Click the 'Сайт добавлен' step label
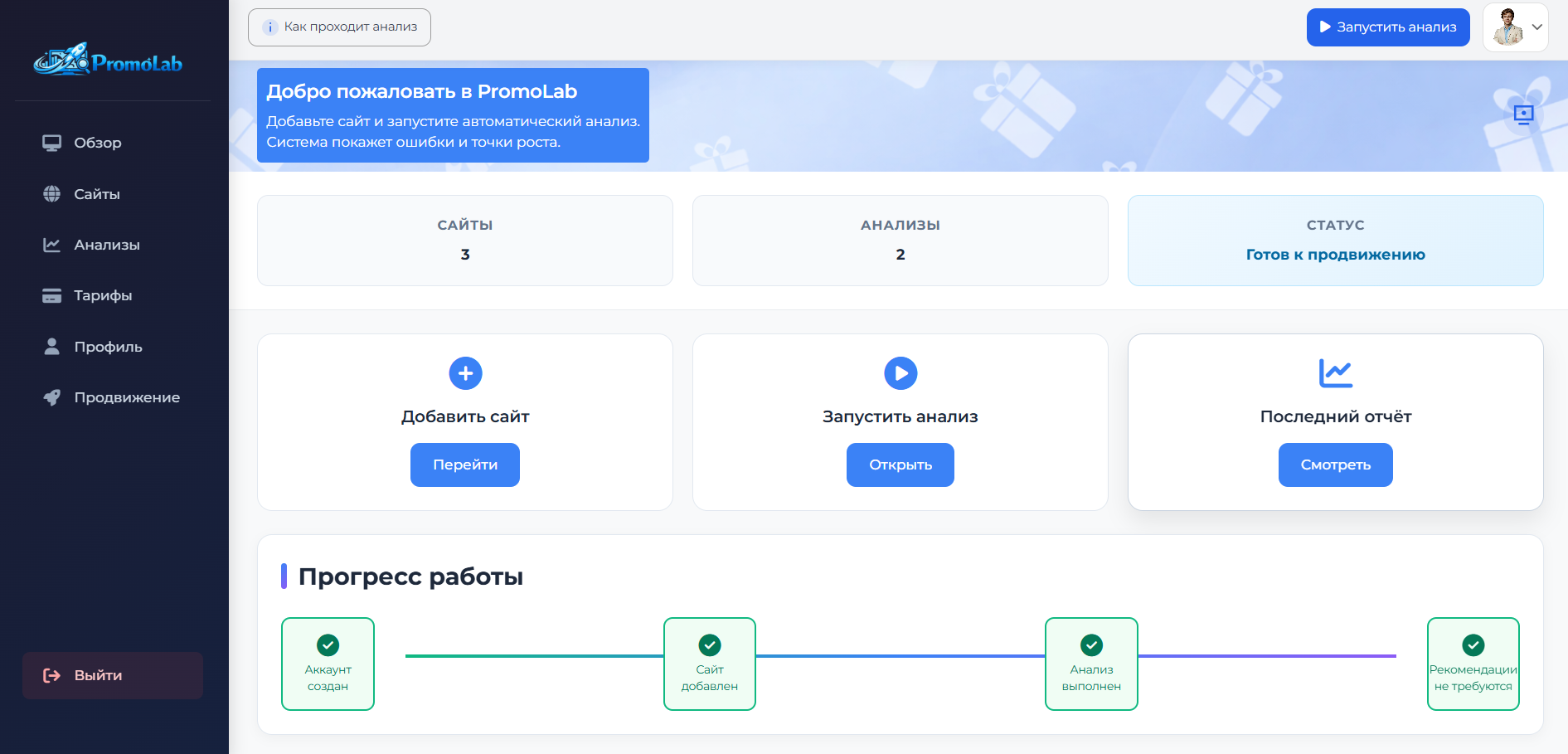This screenshot has width=1568, height=754. pyautogui.click(x=710, y=678)
